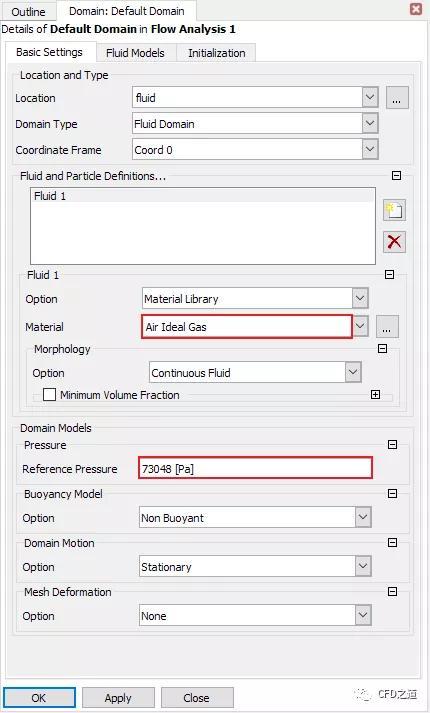Click the OK button

pyautogui.click(x=39, y=698)
